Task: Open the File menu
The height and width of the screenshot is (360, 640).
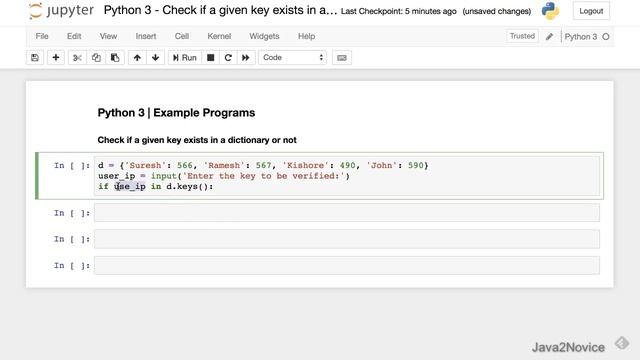Action: [42, 36]
